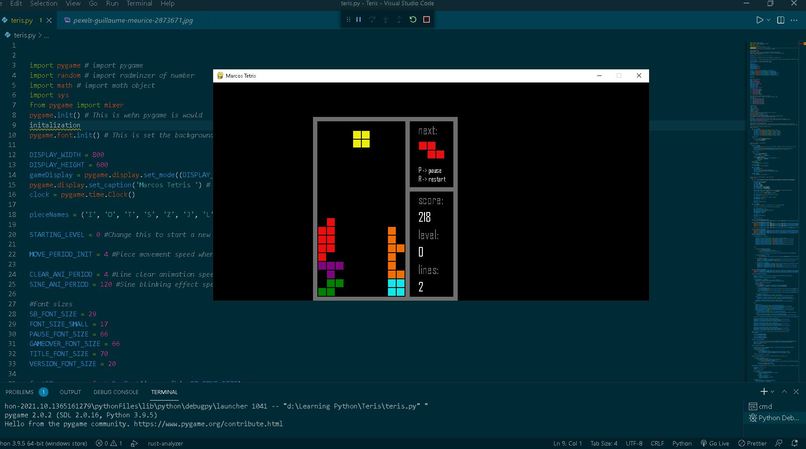Run the Python file with the play icon
Image resolution: width=806 pixels, height=449 pixels.
click(x=759, y=20)
